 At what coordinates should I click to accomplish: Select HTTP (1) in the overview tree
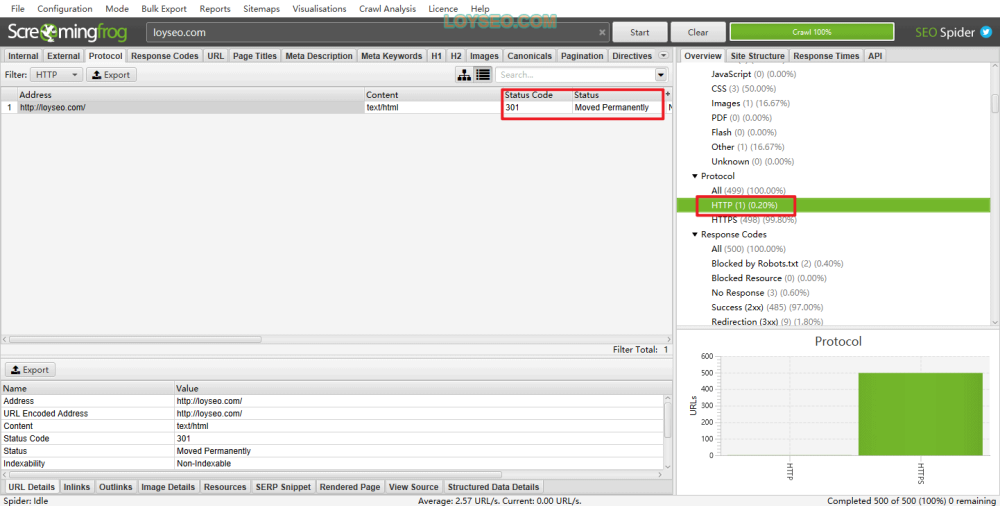(x=744, y=205)
